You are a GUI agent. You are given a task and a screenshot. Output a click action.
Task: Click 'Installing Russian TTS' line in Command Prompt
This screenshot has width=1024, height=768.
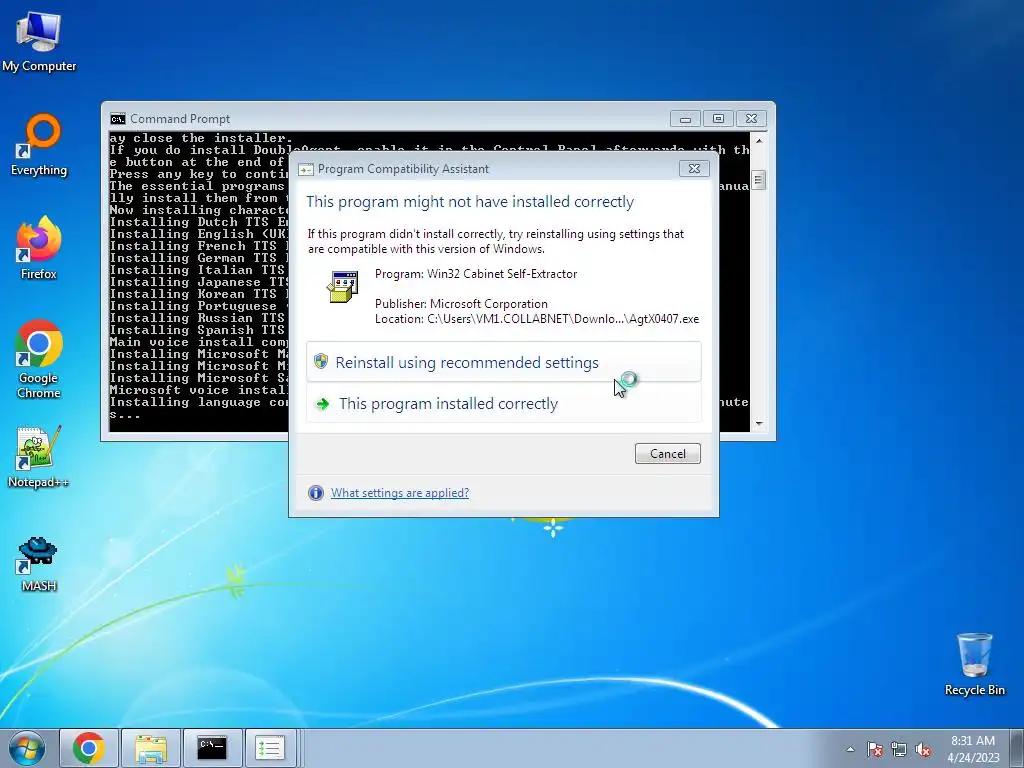[199, 318]
